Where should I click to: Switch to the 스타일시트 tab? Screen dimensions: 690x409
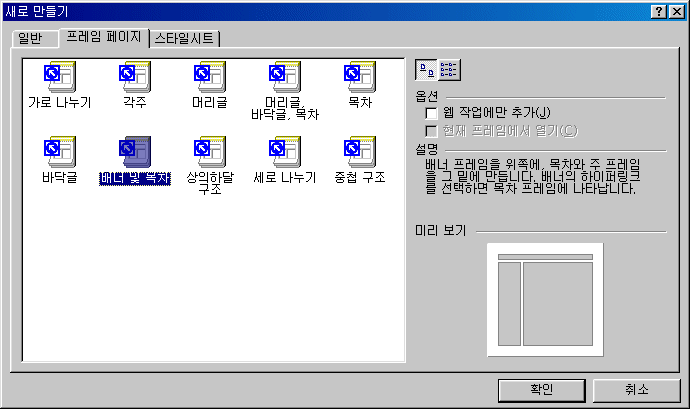184,39
